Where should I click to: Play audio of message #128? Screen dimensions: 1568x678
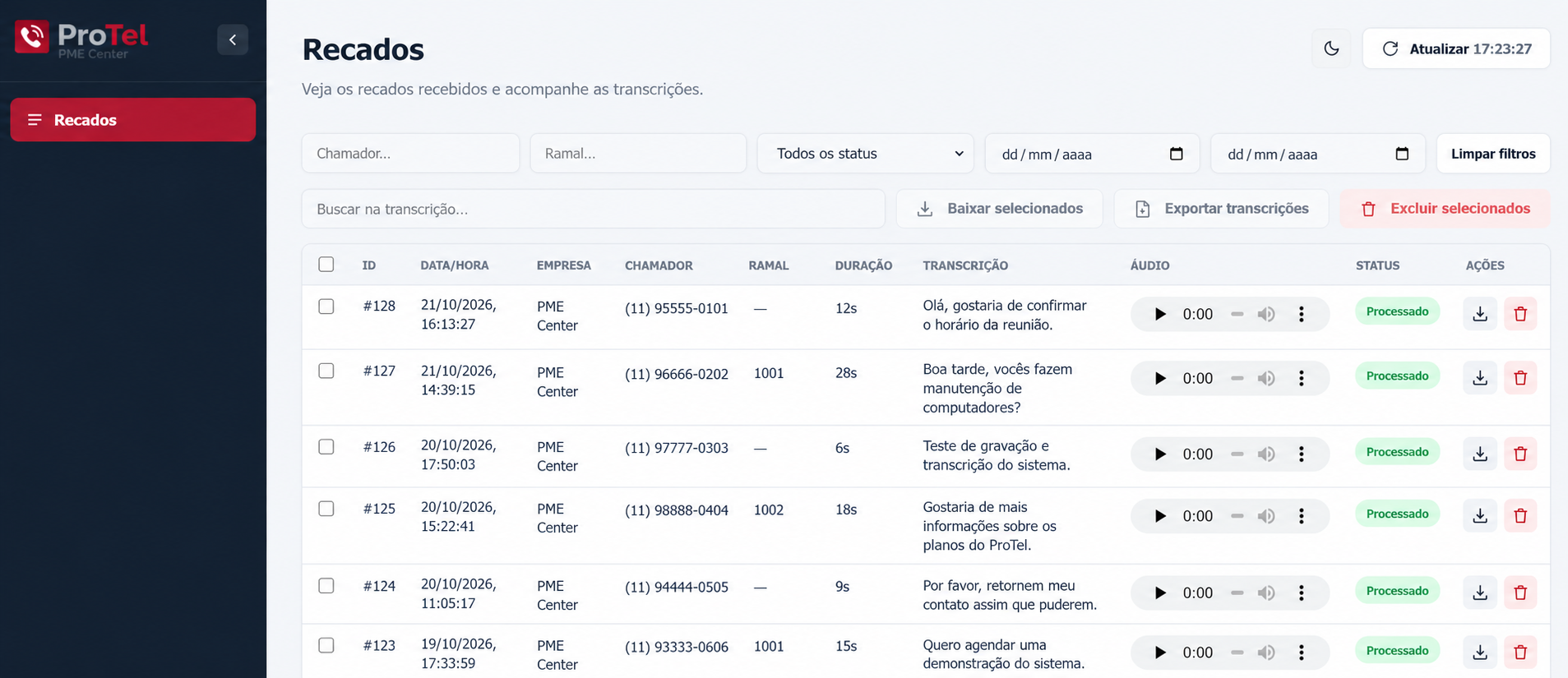pyautogui.click(x=1160, y=314)
